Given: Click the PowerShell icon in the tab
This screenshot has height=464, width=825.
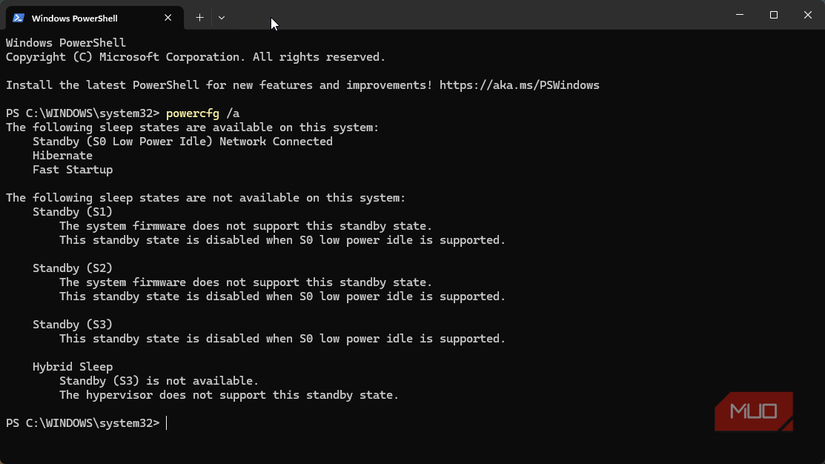Looking at the screenshot, I should [18, 18].
